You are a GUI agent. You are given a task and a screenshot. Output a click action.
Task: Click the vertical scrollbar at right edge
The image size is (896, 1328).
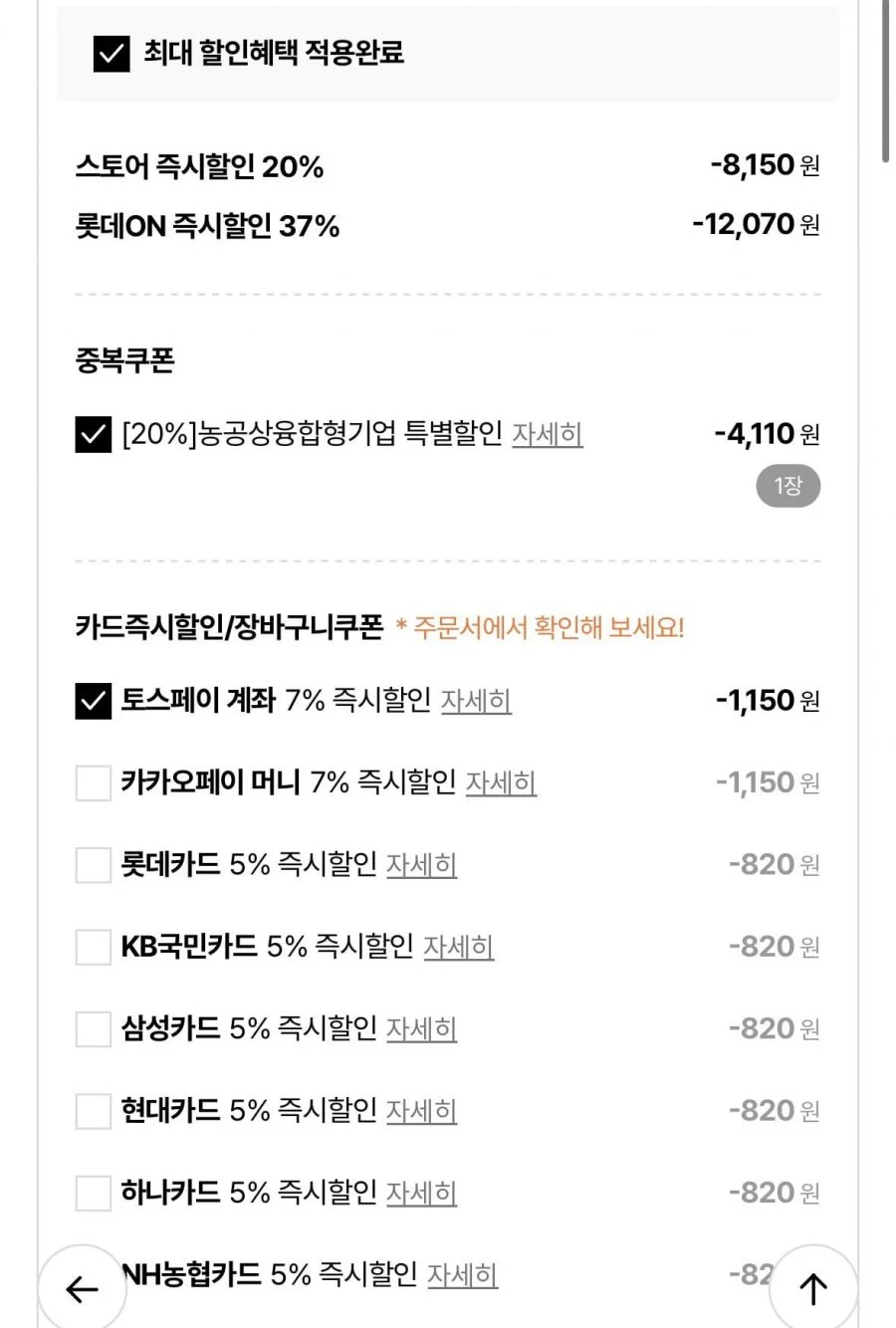point(885,80)
